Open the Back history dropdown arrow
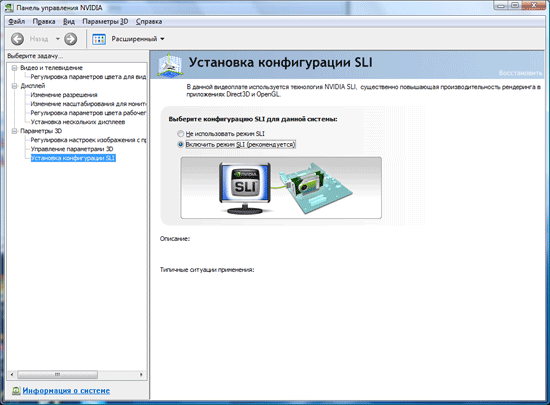Viewport: 550px width, 405px height. point(58,39)
